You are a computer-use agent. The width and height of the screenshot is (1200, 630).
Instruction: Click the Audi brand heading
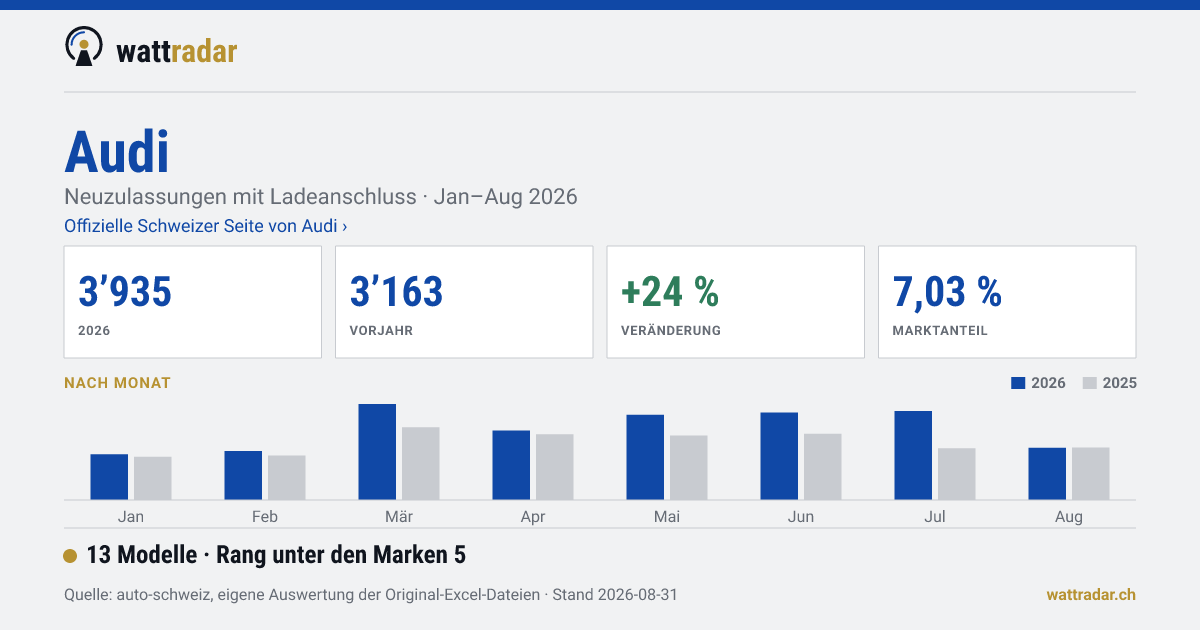click(117, 153)
